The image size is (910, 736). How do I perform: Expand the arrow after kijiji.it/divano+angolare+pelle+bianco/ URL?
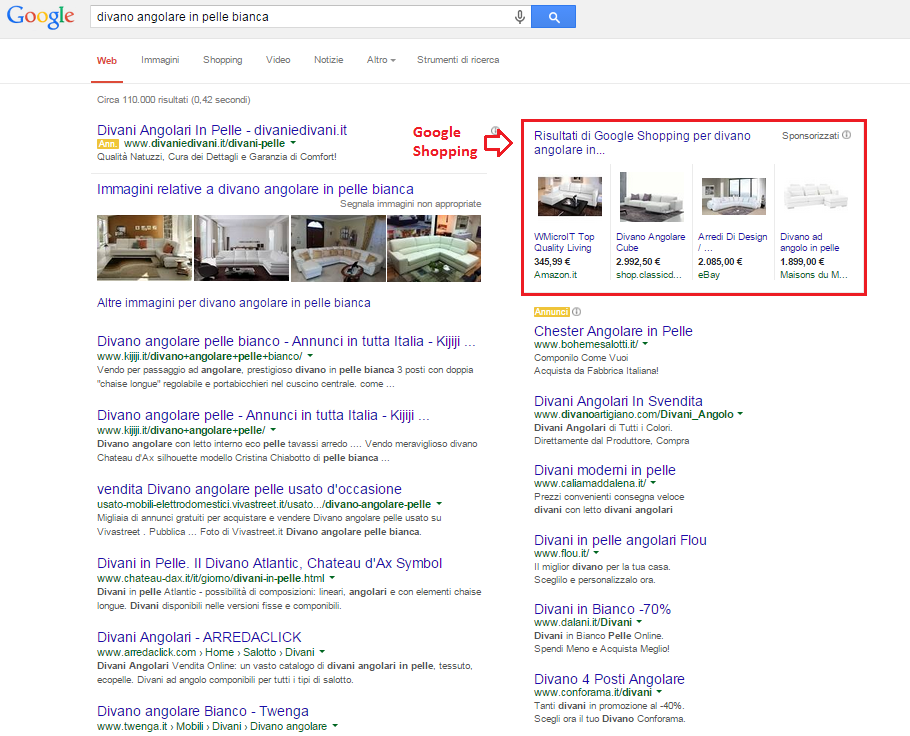click(310, 356)
